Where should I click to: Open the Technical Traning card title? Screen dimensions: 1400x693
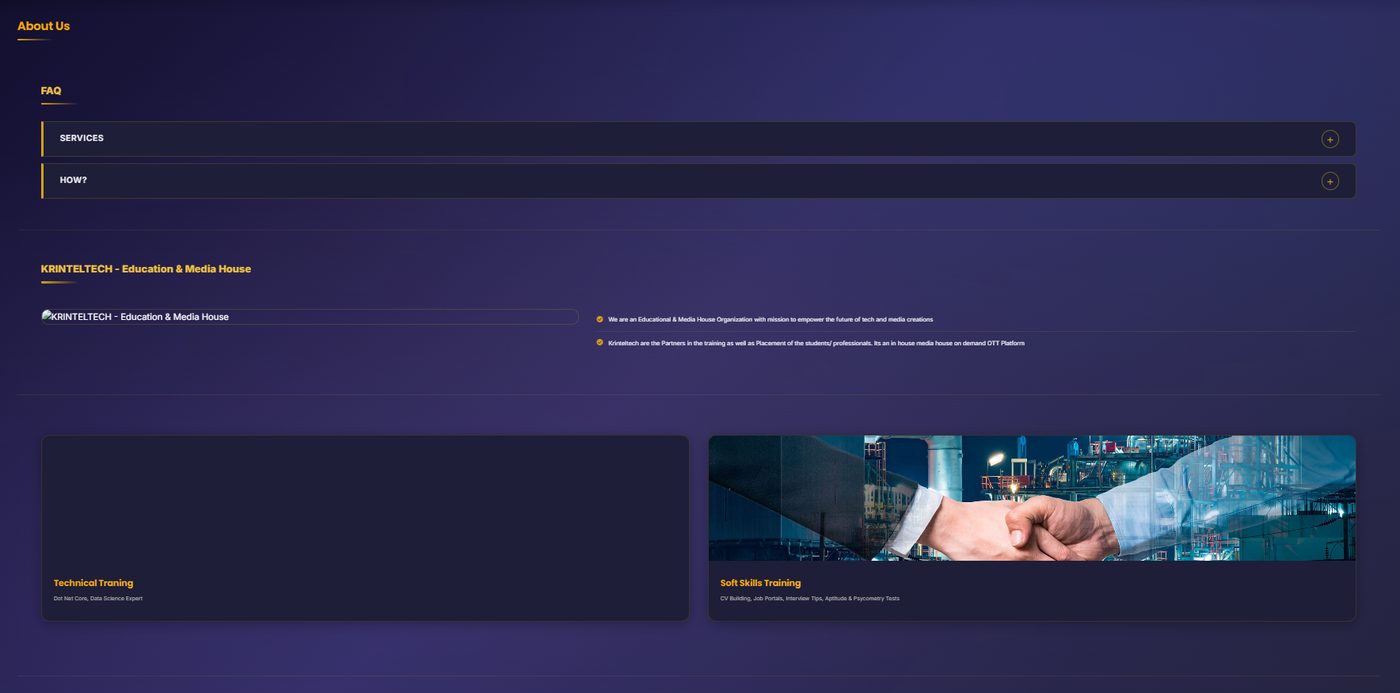(93, 583)
